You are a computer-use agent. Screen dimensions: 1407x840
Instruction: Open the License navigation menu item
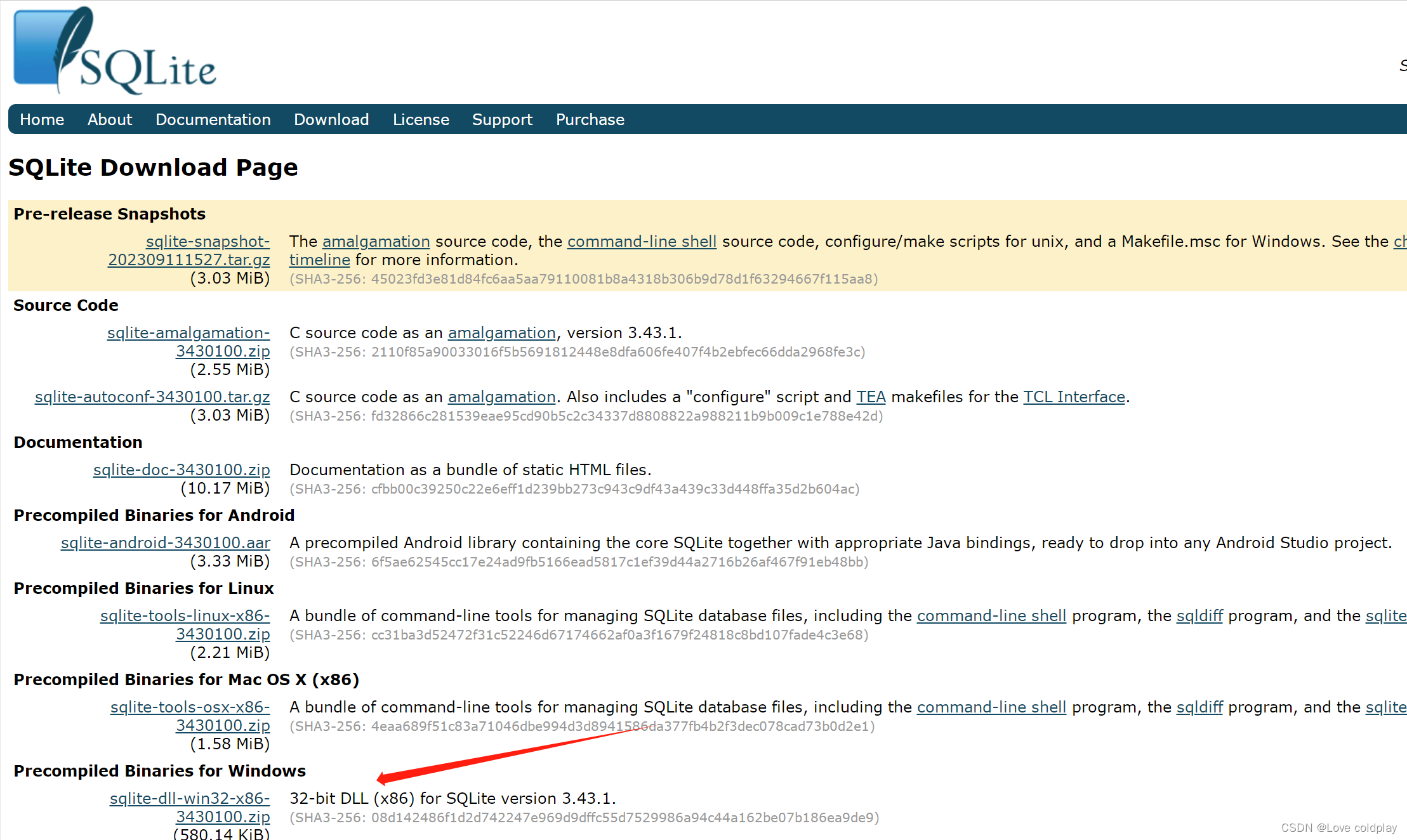pos(419,120)
